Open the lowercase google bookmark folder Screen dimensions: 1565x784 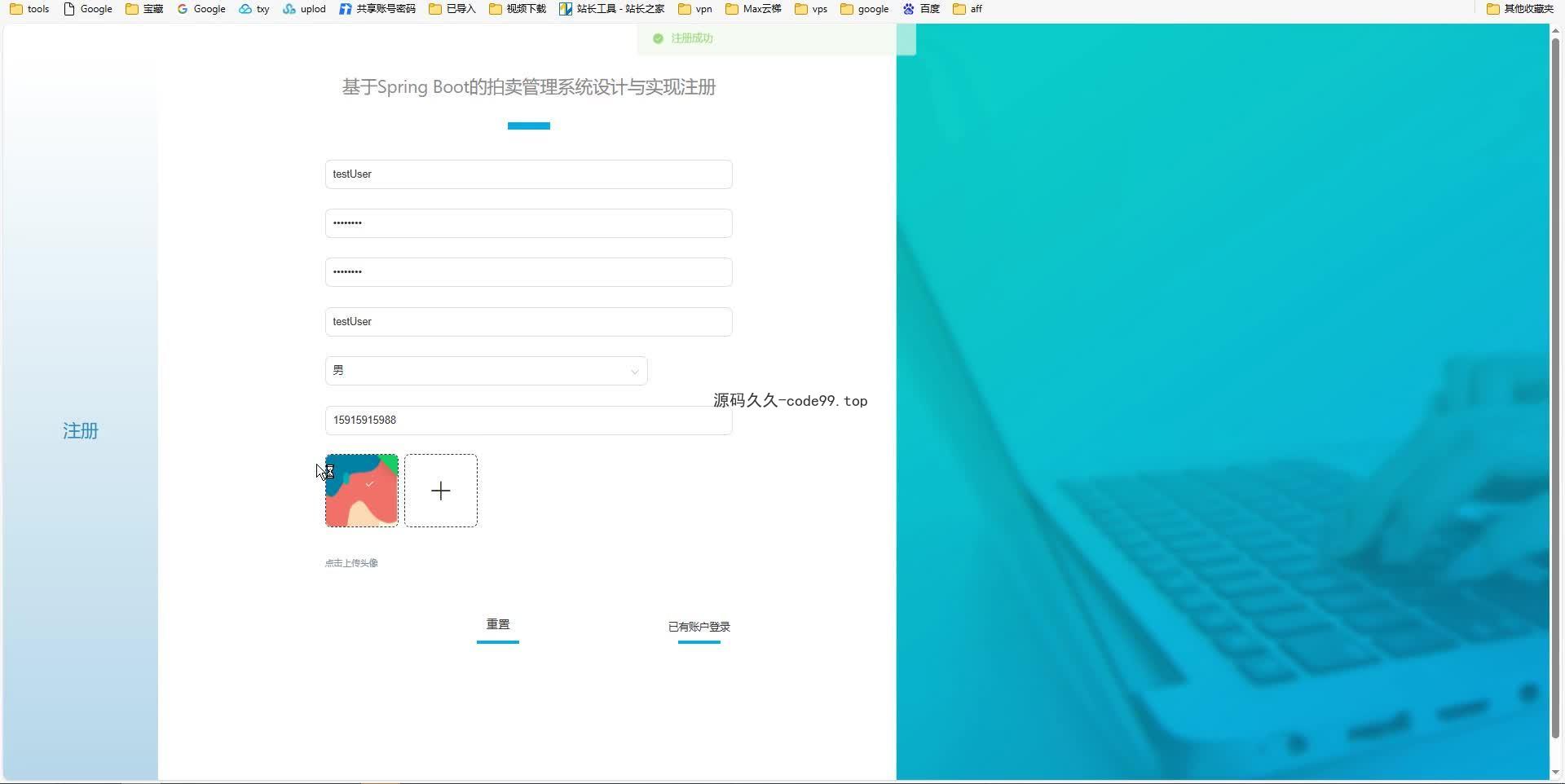[864, 9]
